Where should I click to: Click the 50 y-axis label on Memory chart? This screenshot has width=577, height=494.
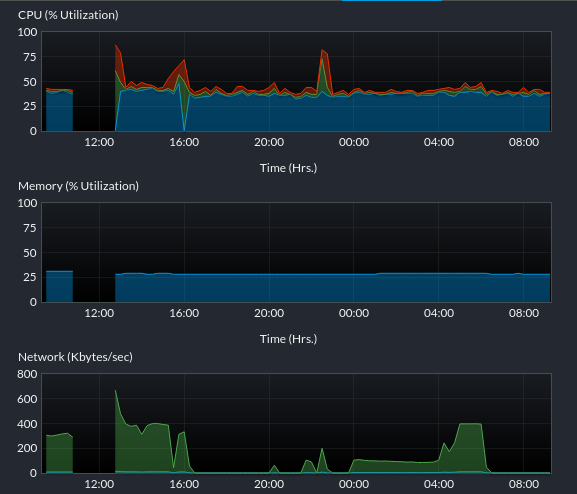coord(30,253)
